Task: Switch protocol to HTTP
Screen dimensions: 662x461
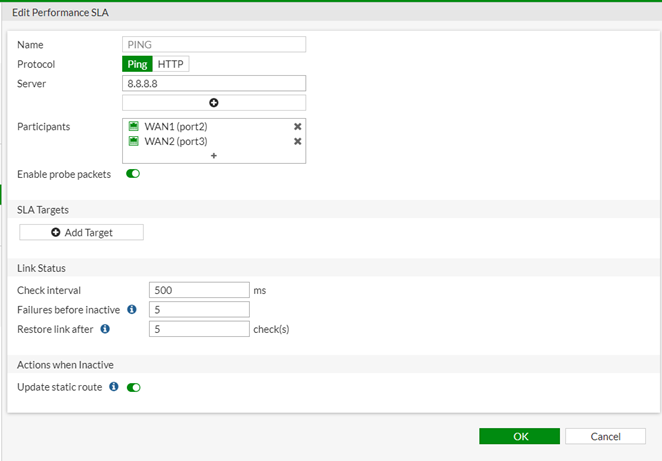Action: [x=171, y=64]
